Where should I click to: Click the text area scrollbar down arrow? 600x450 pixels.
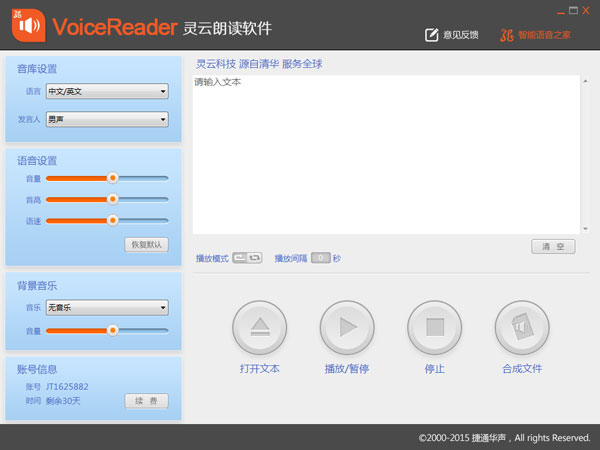[585, 229]
